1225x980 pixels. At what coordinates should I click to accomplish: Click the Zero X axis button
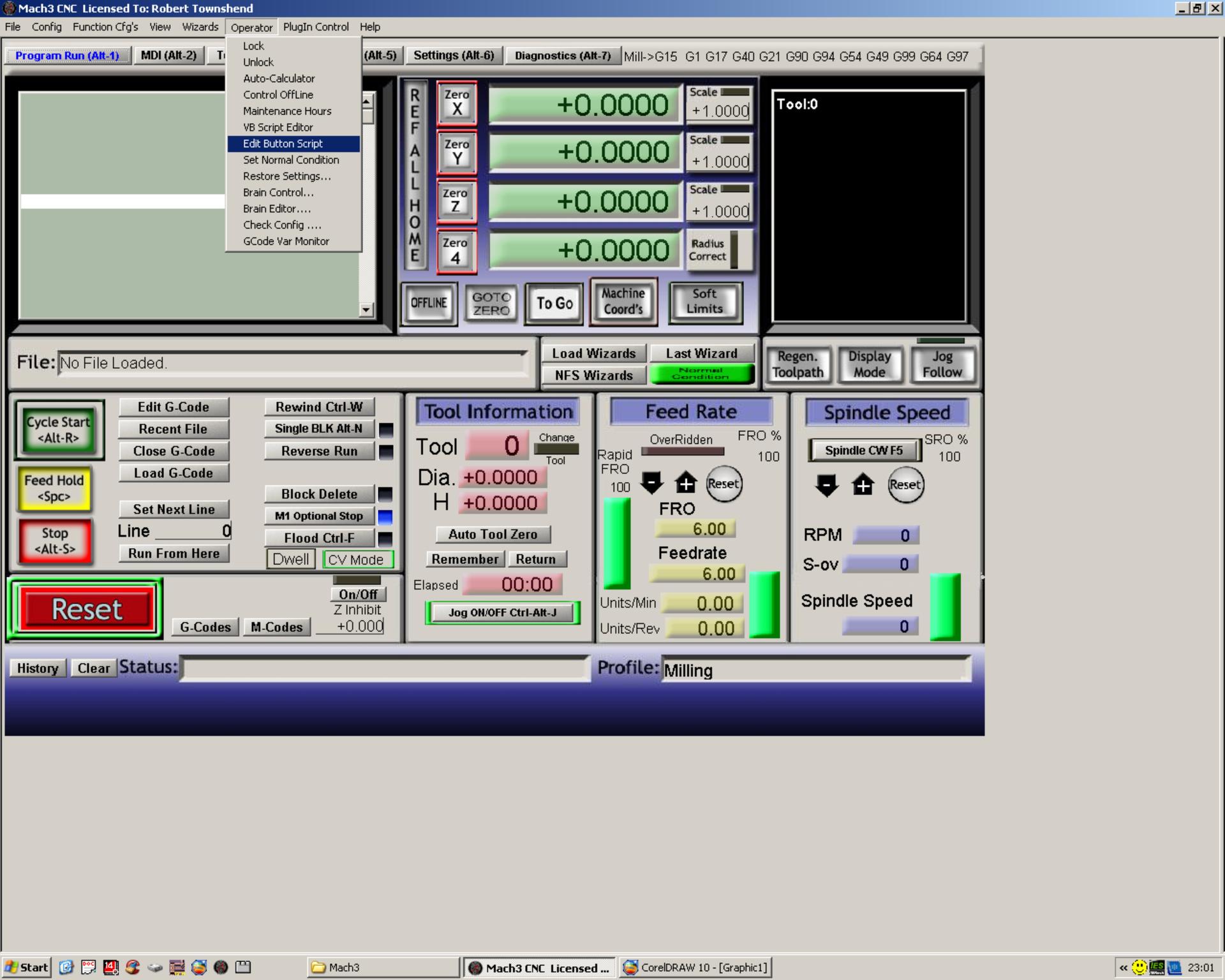pyautogui.click(x=457, y=103)
